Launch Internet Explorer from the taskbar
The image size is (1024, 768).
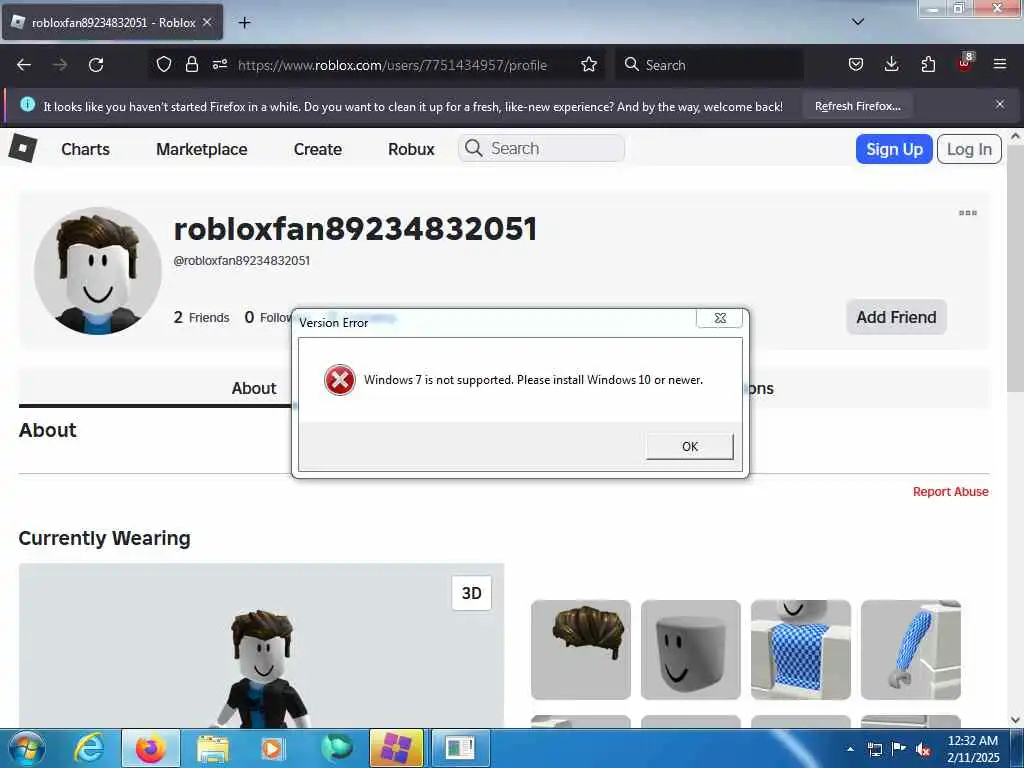[89, 748]
